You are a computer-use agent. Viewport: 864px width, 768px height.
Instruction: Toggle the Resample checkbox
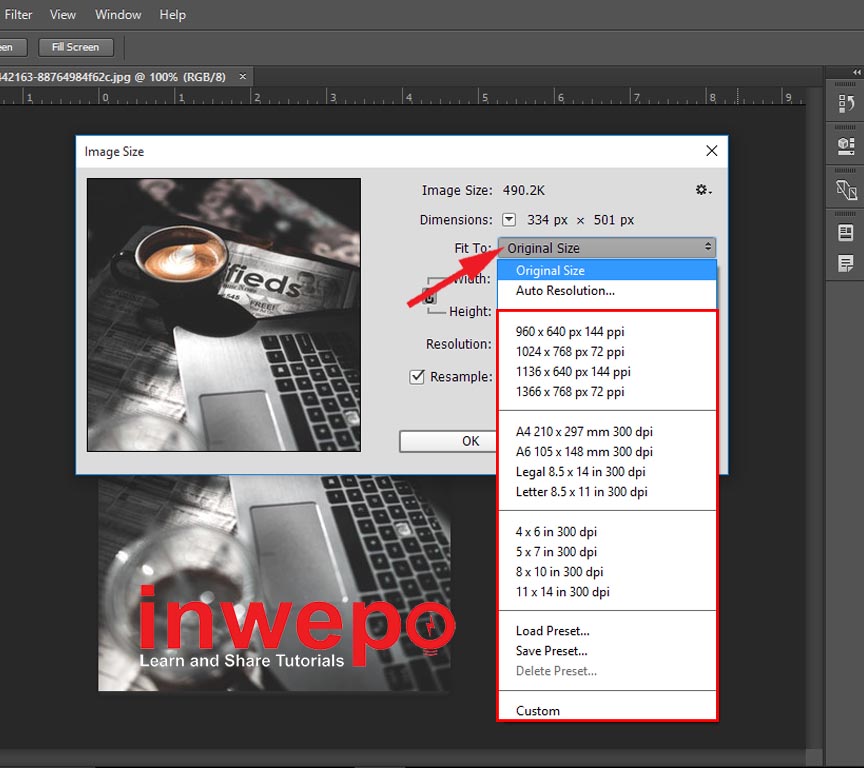418,377
